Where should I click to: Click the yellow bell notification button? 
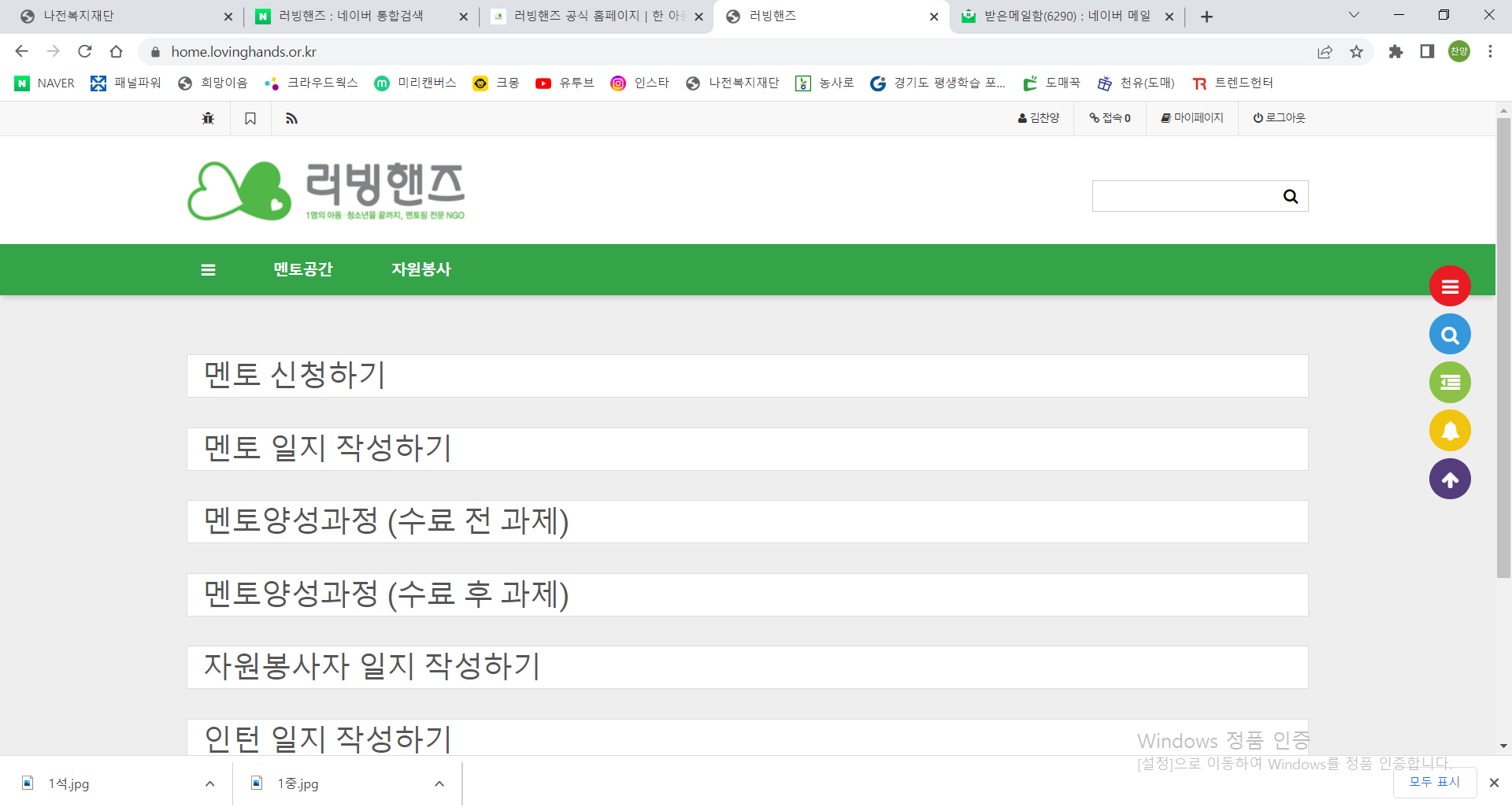click(x=1450, y=431)
